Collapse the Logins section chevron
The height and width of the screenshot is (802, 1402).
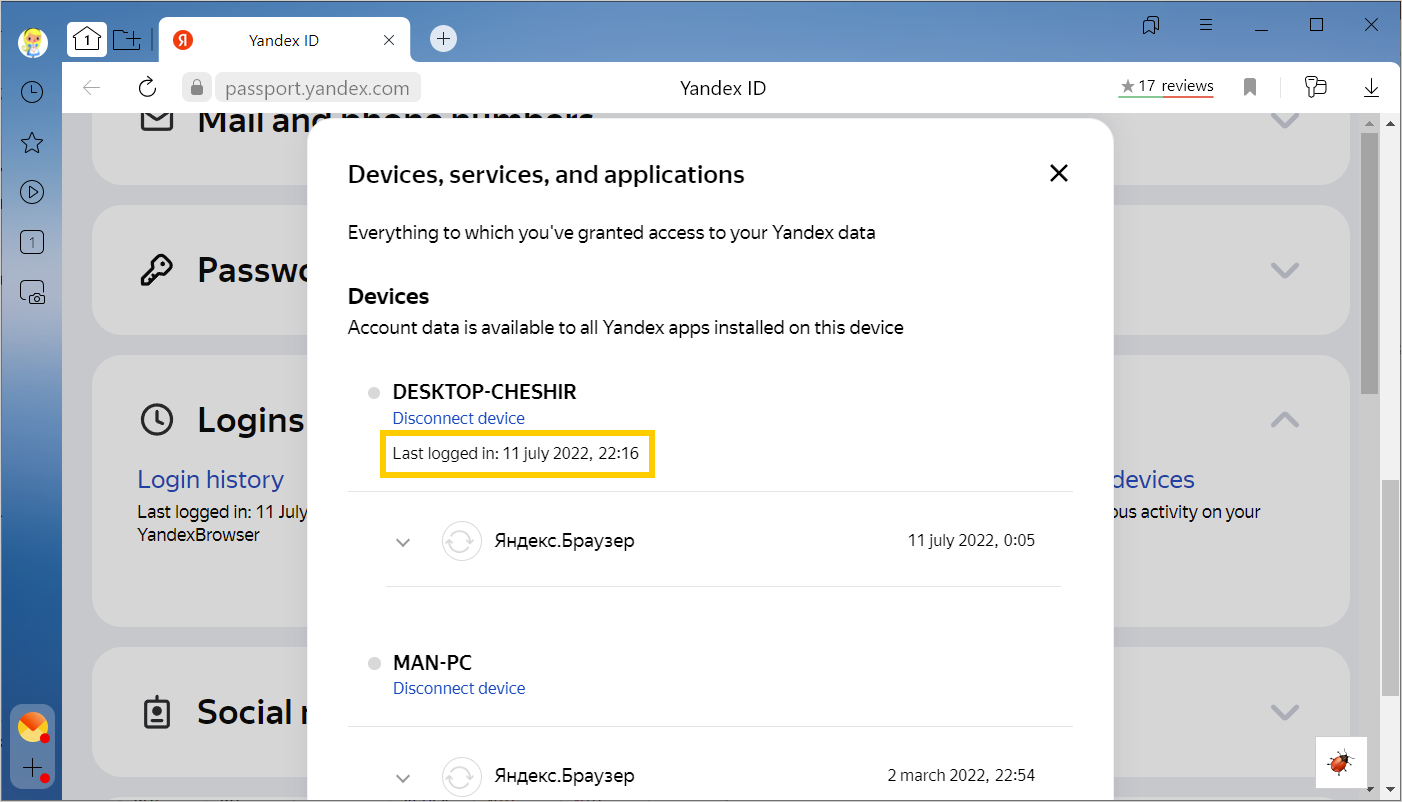tap(1284, 420)
